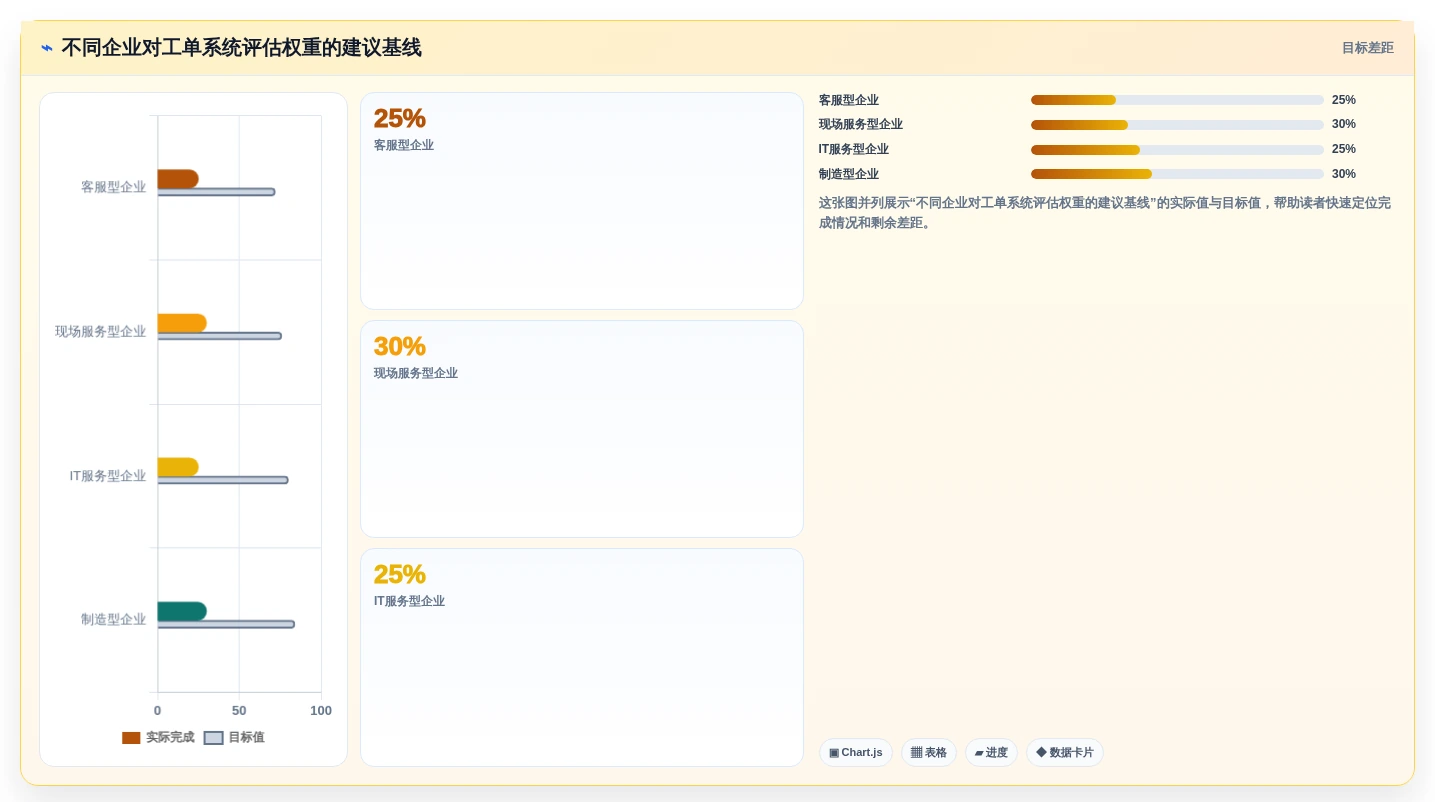
Task: Click the chart title 不同企业对工单系统评估权重的建议基线
Action: click(241, 48)
